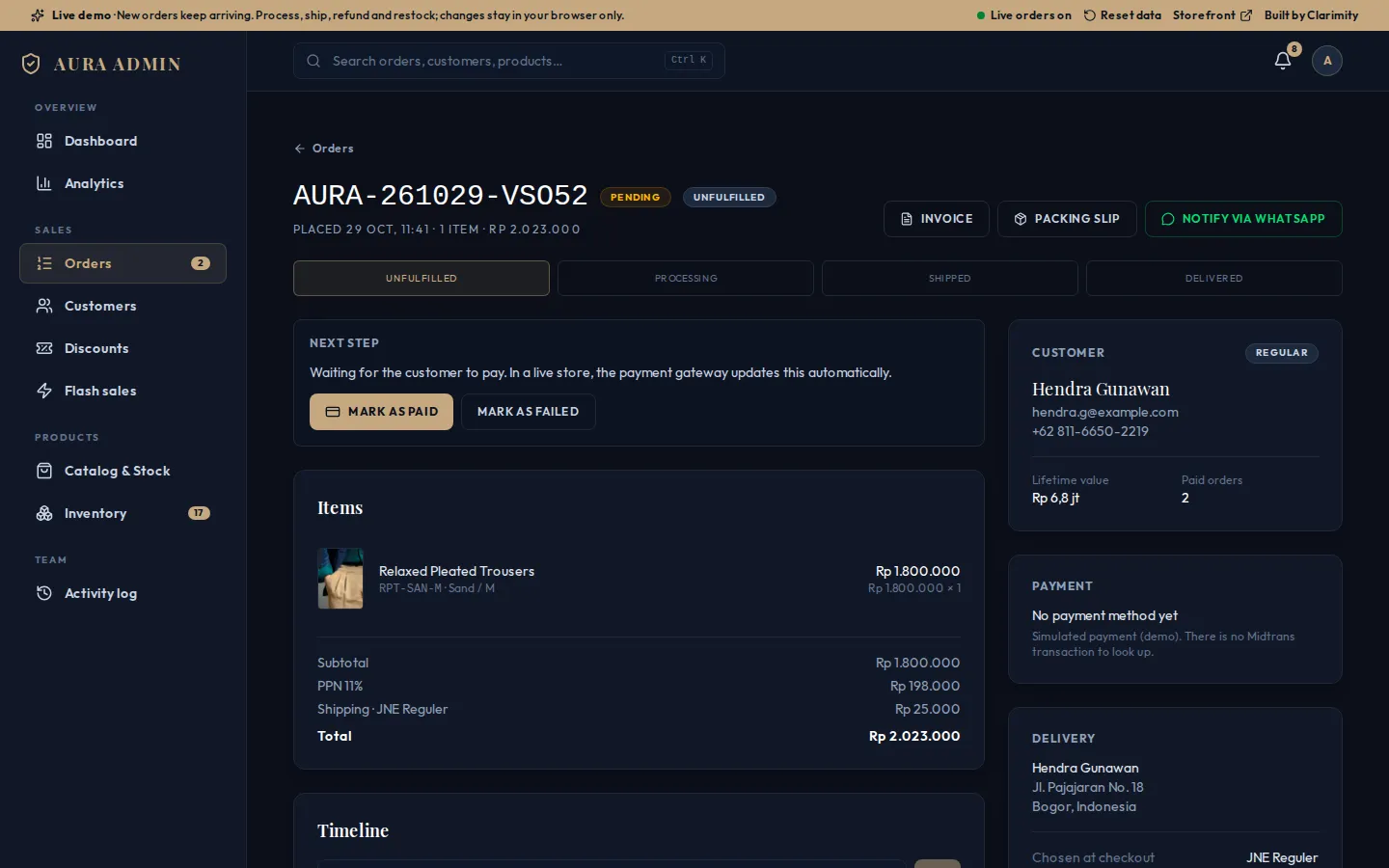
Task: Click the Reset data refresh icon
Action: coord(1090,15)
